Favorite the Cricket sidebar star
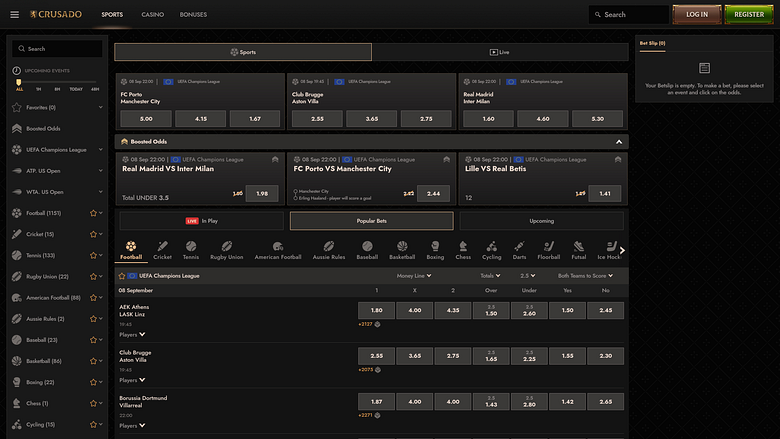This screenshot has height=439, width=780. point(93,234)
